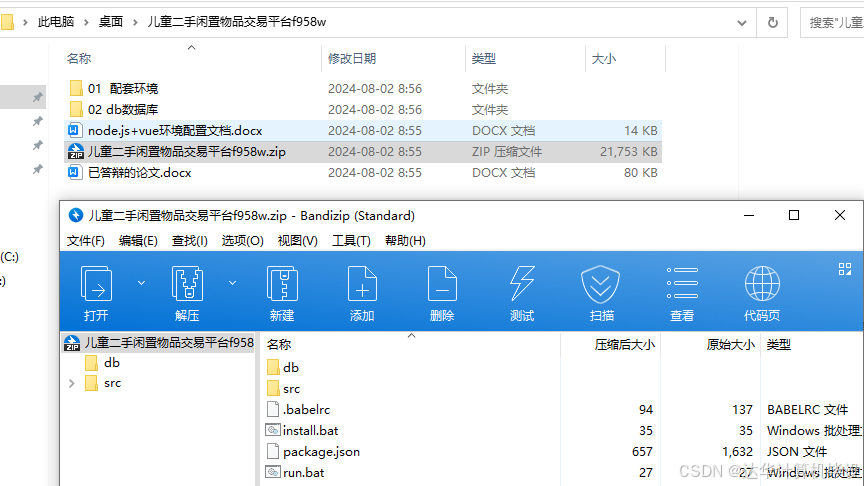Click the Open (打开) toolbar icon in Bandizip
864x486 pixels.
[96, 284]
